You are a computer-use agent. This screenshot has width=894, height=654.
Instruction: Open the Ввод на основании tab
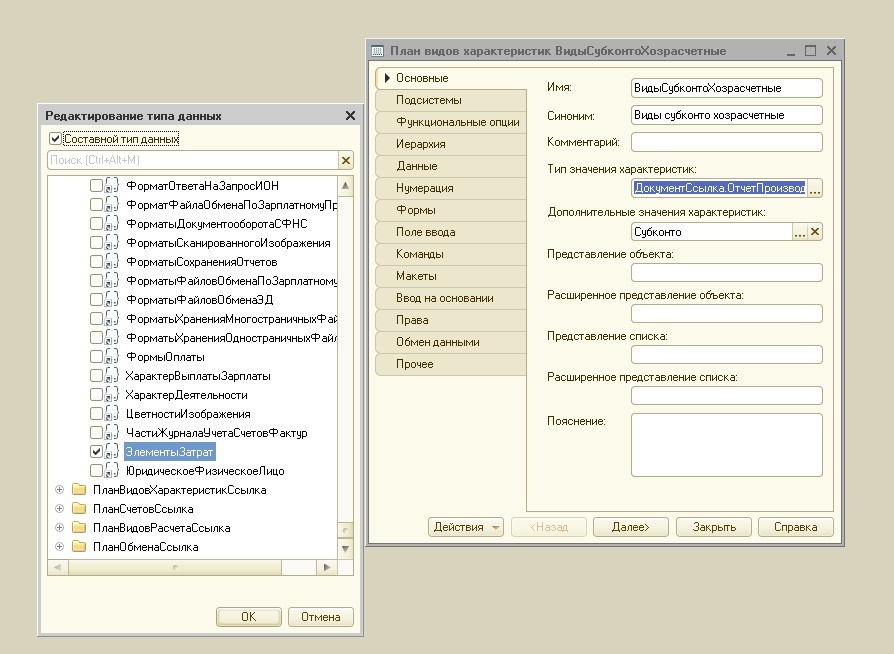451,298
